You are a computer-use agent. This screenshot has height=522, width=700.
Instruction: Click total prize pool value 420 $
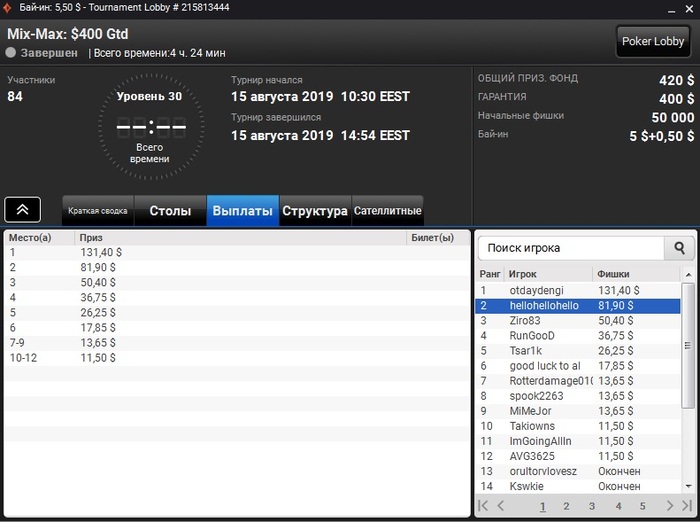point(676,80)
